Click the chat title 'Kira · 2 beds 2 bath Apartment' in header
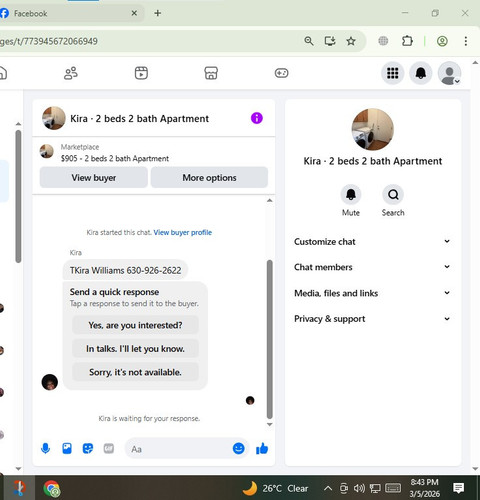The image size is (480, 500). coord(140,118)
